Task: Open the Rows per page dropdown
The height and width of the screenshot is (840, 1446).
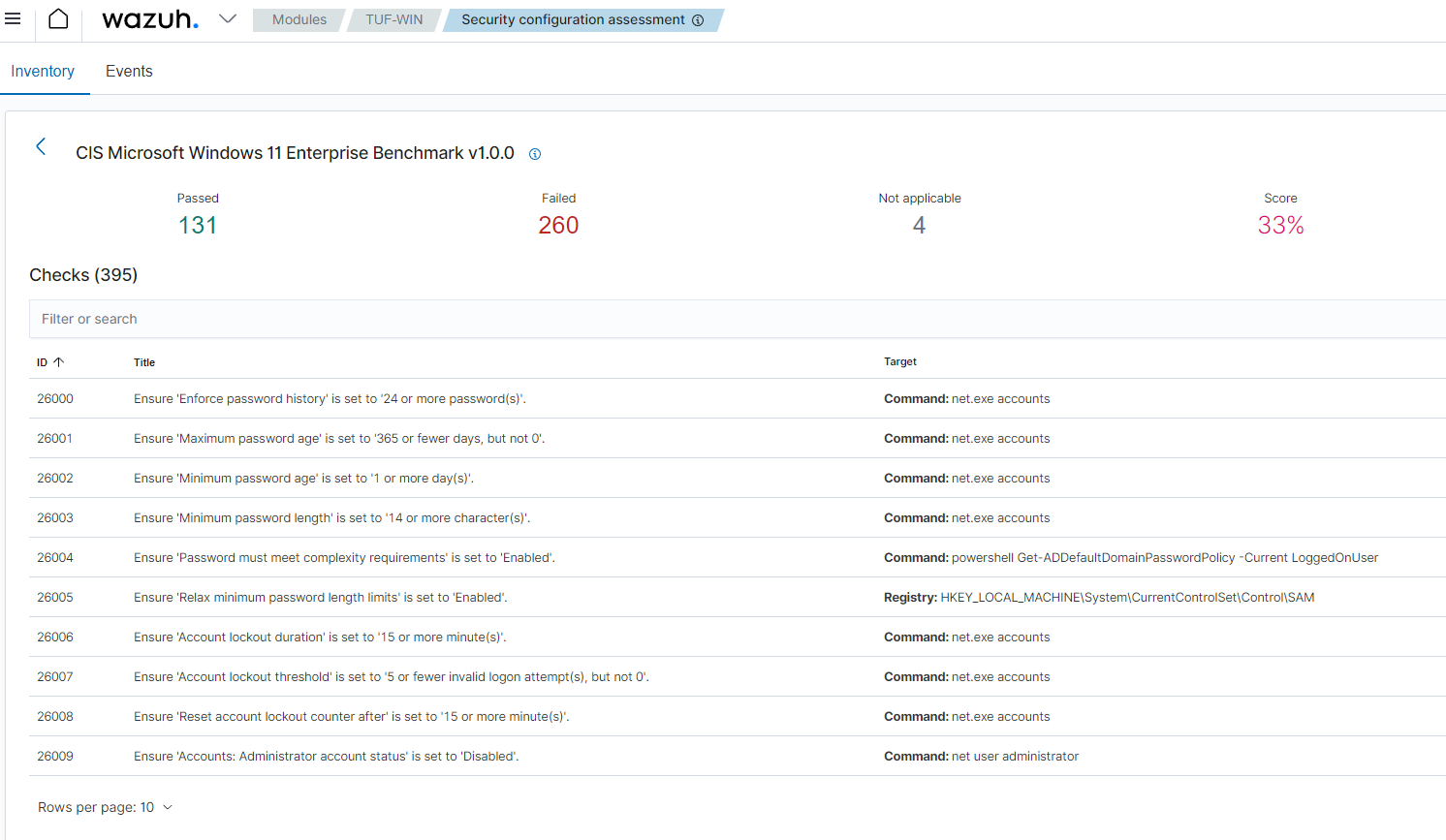Action: click(105, 807)
